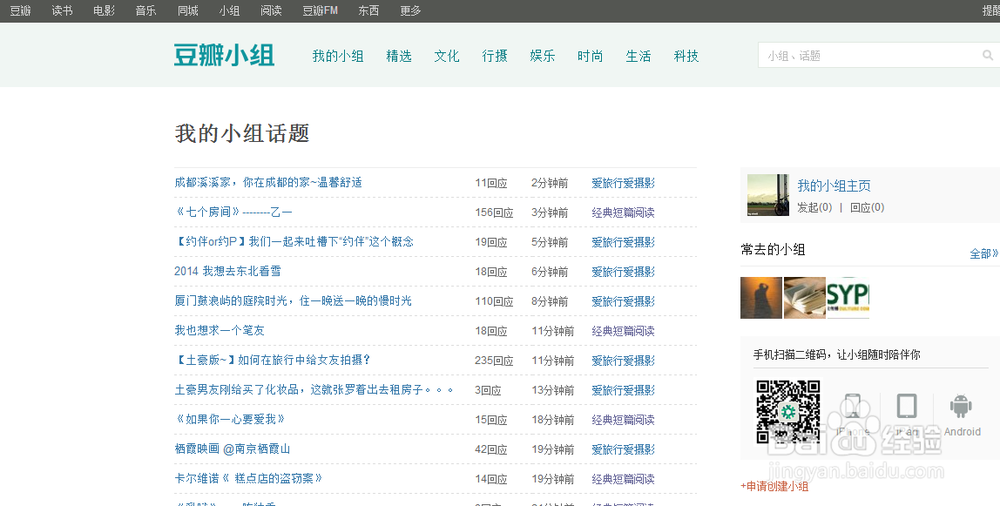Switch to 时尚 category tab
1000x506 pixels.
click(591, 56)
